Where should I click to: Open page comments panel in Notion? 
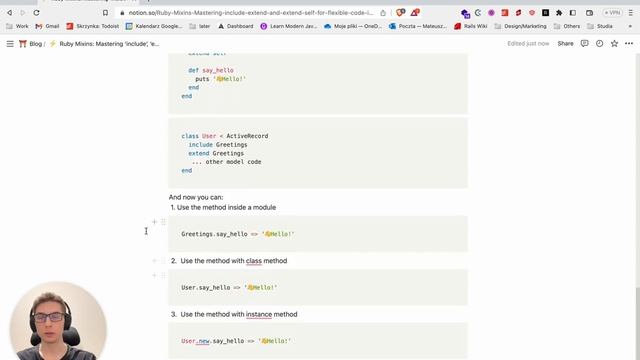tap(584, 43)
